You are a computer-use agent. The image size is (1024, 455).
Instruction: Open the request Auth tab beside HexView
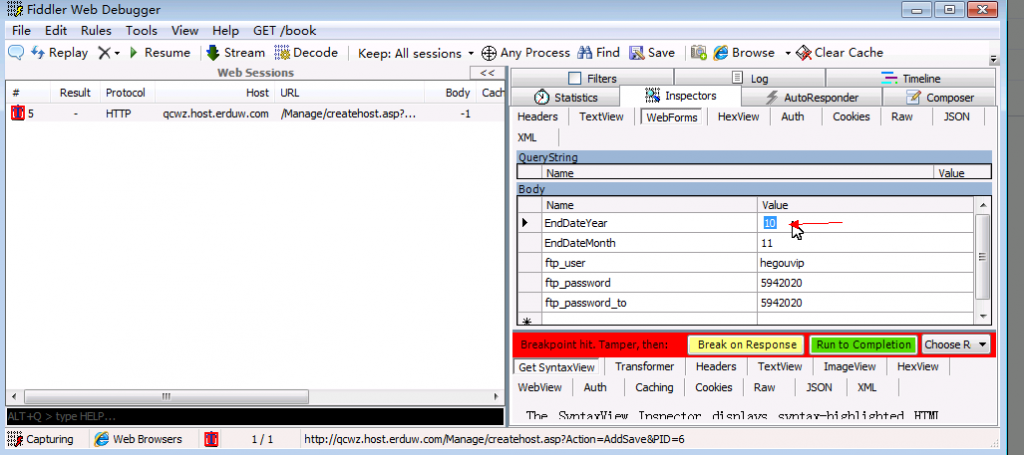[792, 117]
